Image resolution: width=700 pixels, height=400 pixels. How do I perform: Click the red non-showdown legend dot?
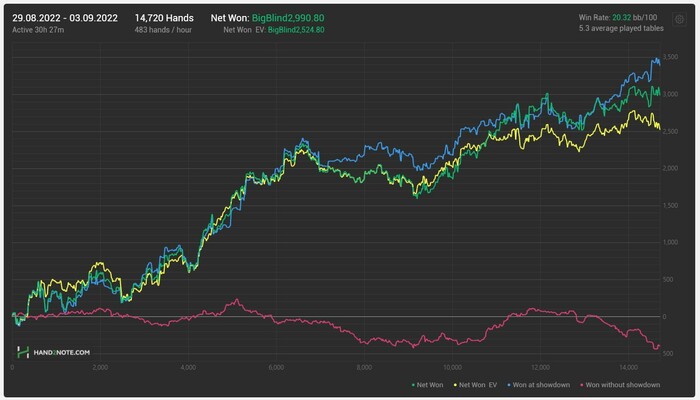click(x=581, y=385)
